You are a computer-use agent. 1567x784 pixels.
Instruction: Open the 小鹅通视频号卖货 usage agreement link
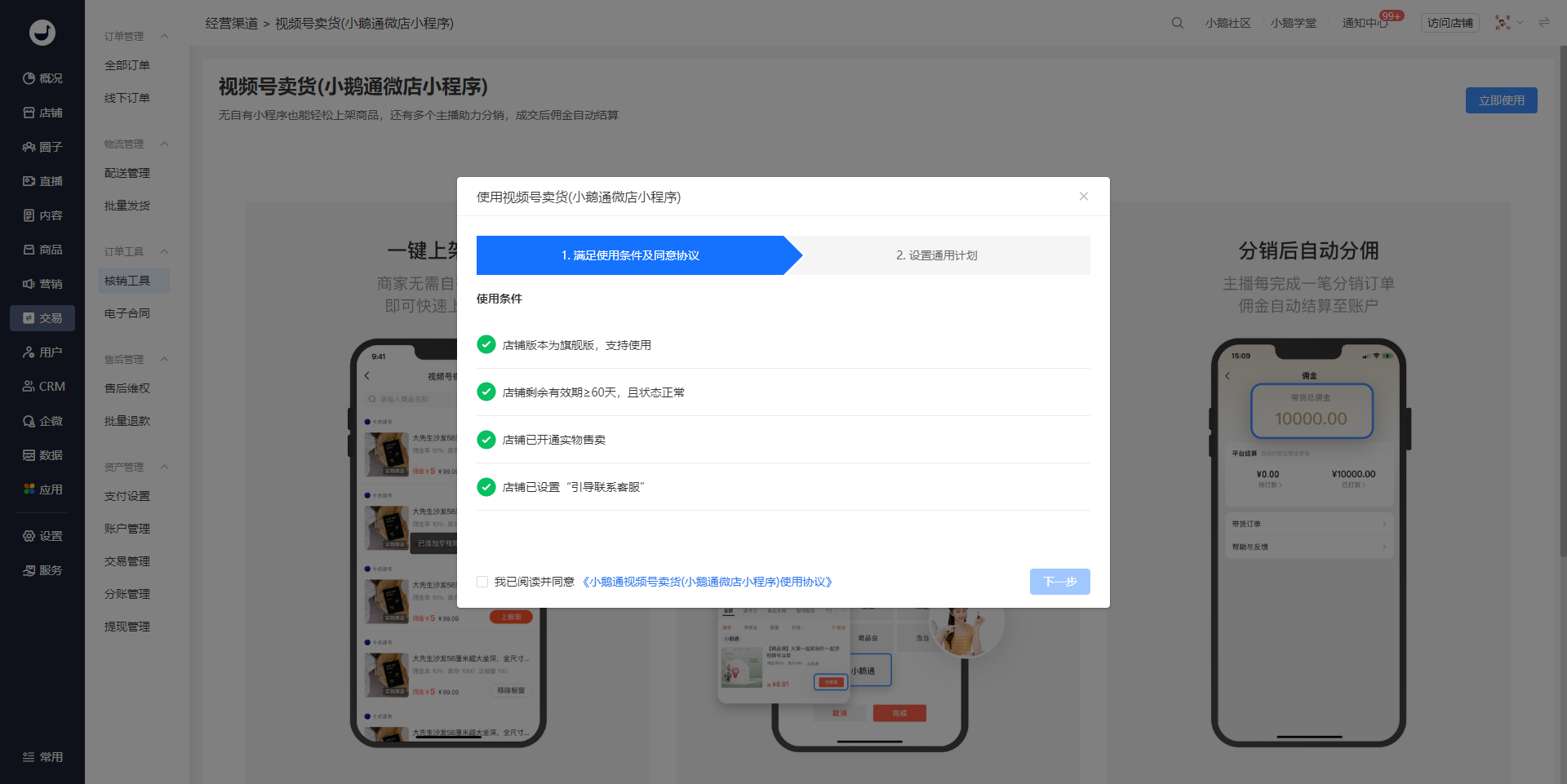pos(707,582)
